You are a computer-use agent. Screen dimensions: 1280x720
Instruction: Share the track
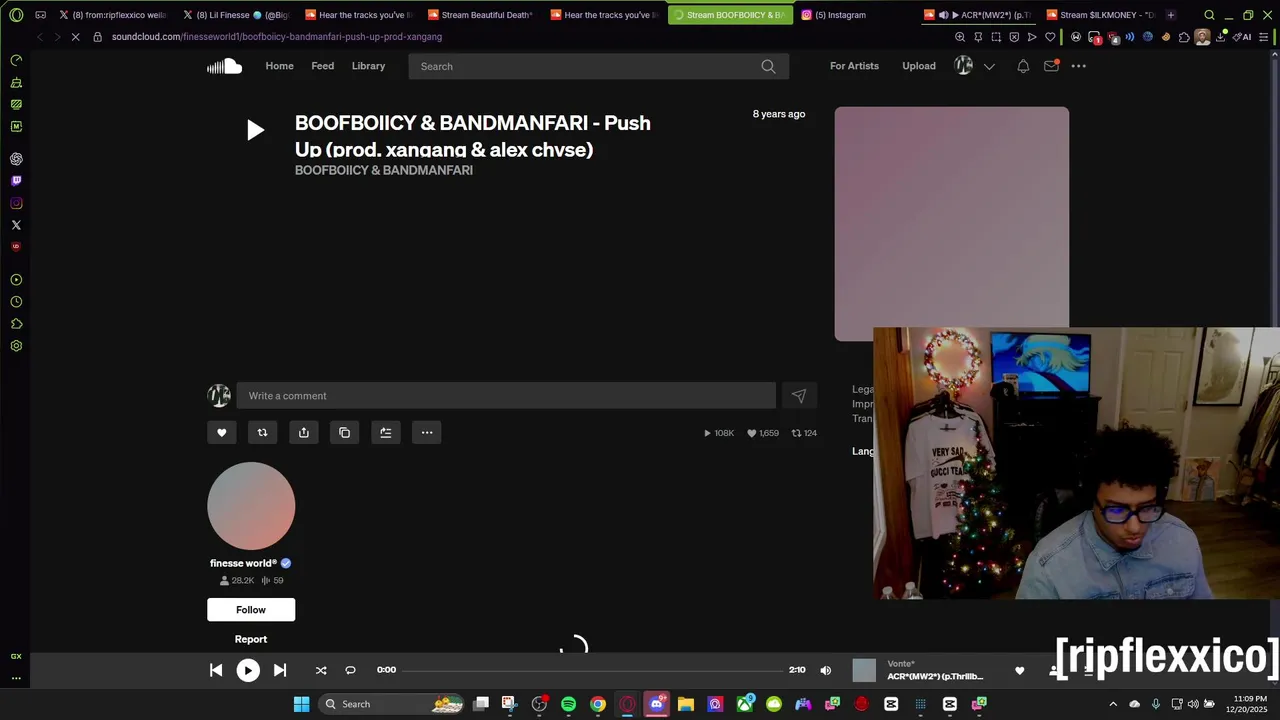click(x=304, y=433)
